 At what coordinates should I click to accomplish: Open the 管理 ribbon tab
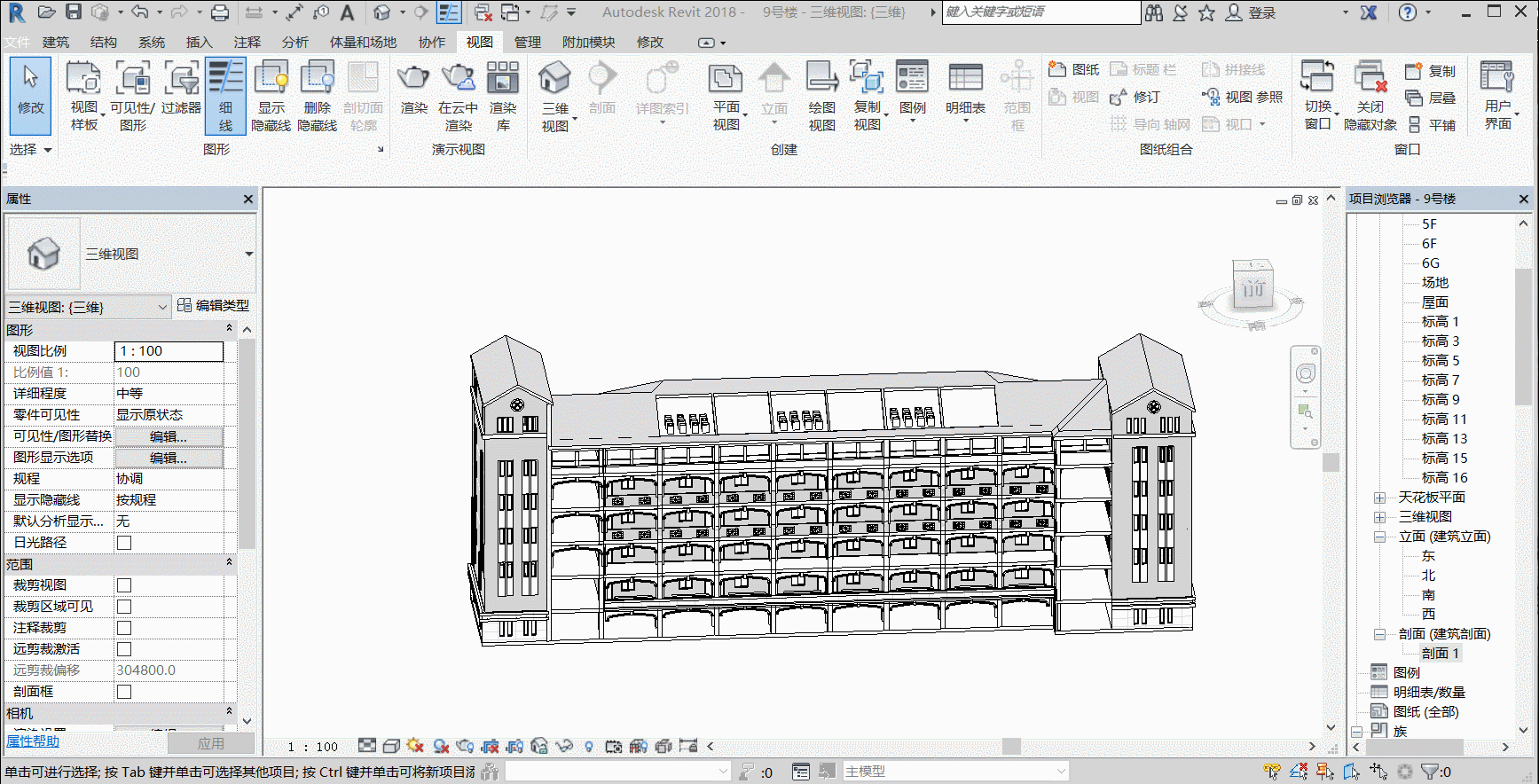click(x=527, y=42)
